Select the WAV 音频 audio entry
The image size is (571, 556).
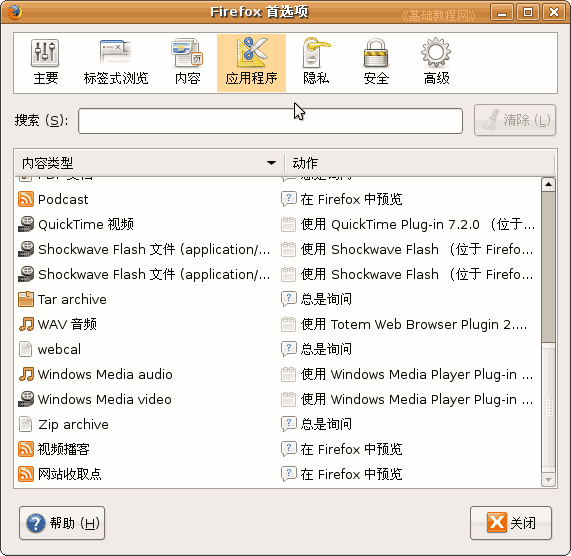tap(277, 324)
